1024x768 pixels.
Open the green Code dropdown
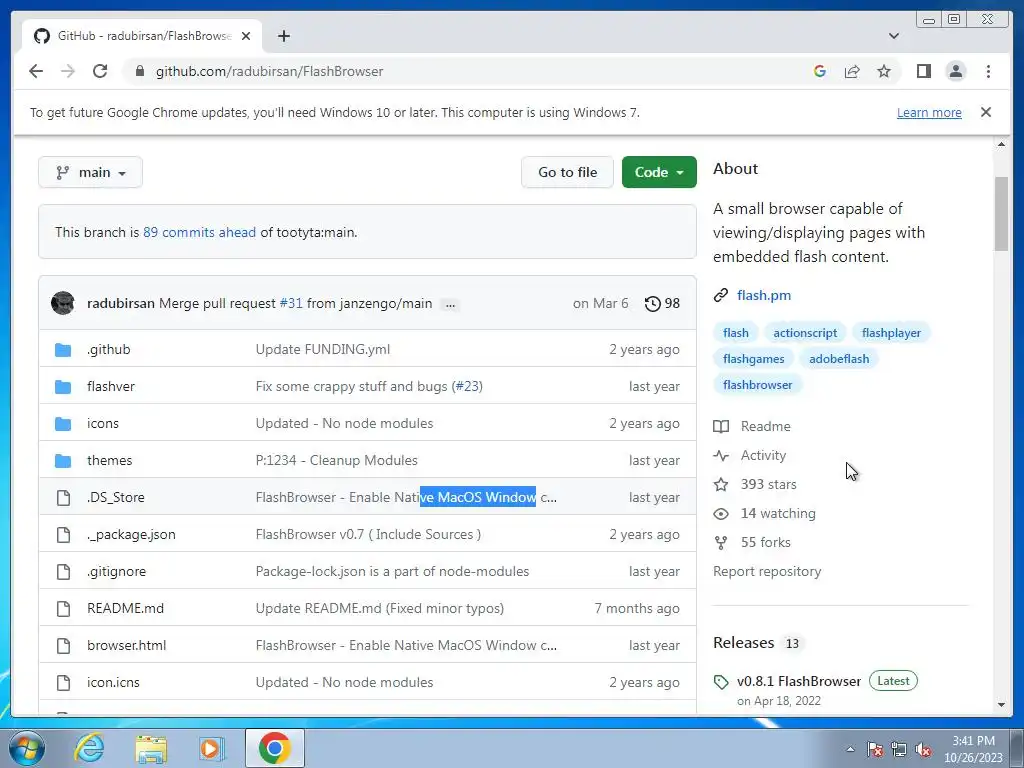point(659,172)
